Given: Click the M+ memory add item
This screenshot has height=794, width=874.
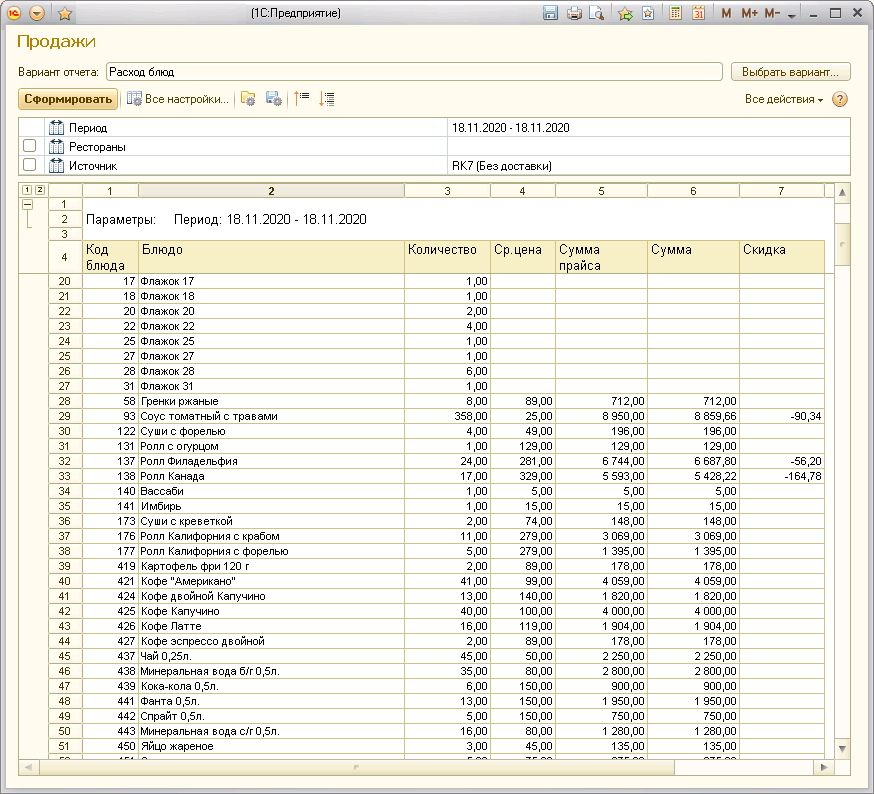Looking at the screenshot, I should (749, 13).
